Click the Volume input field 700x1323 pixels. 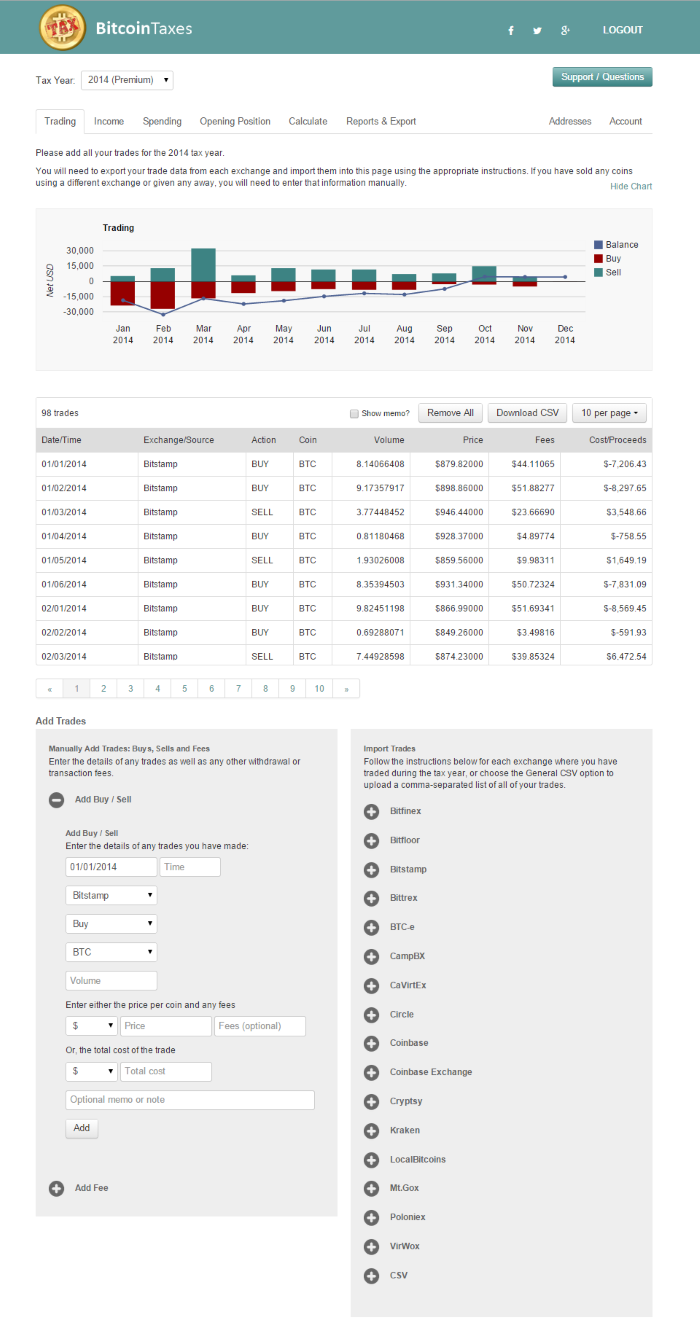click(x=111, y=981)
